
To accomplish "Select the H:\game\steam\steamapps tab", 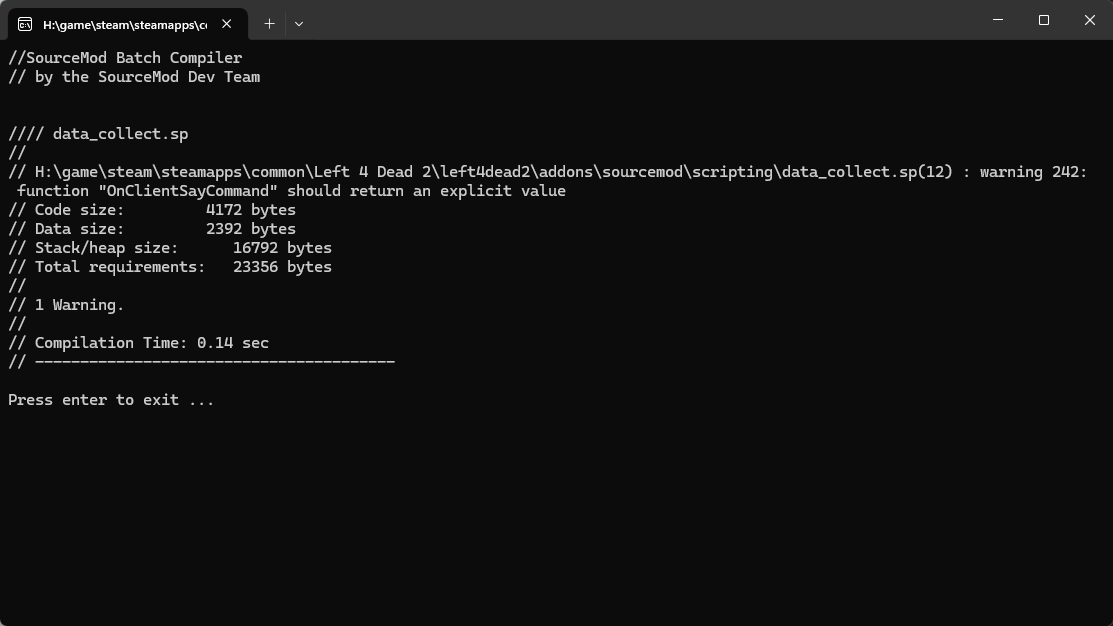I will coord(124,24).
